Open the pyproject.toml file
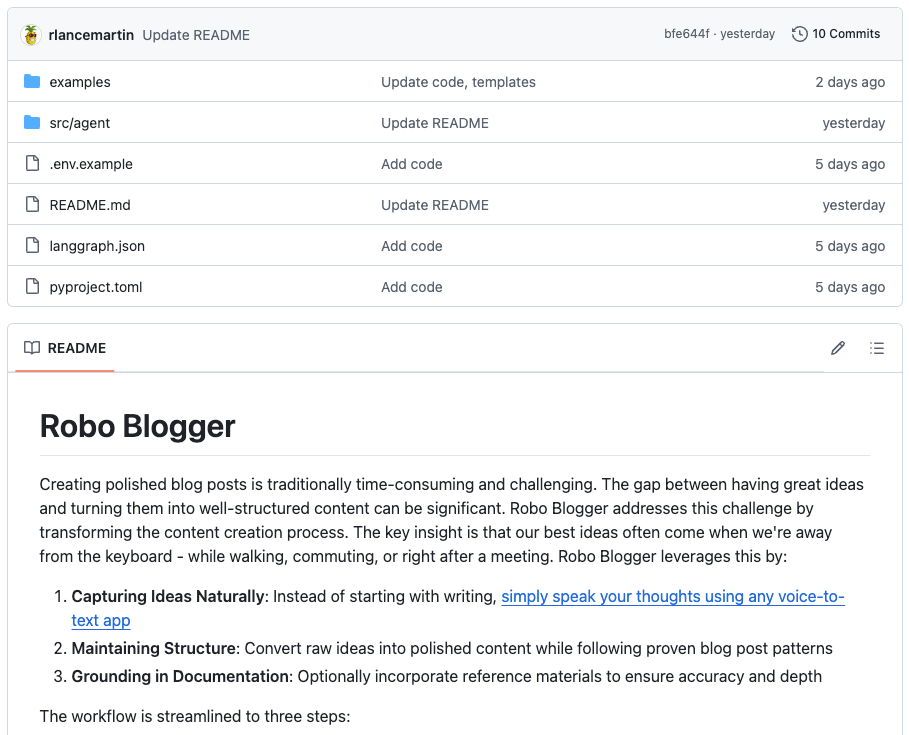The width and height of the screenshot is (909, 735). click(96, 287)
